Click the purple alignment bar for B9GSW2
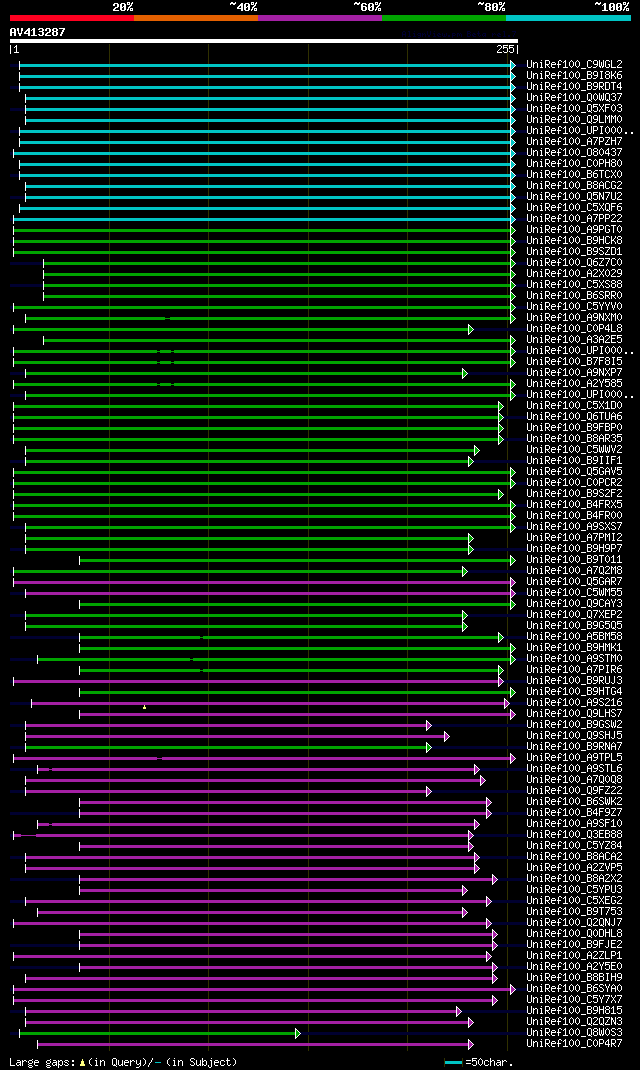640x1070 pixels. click(229, 725)
